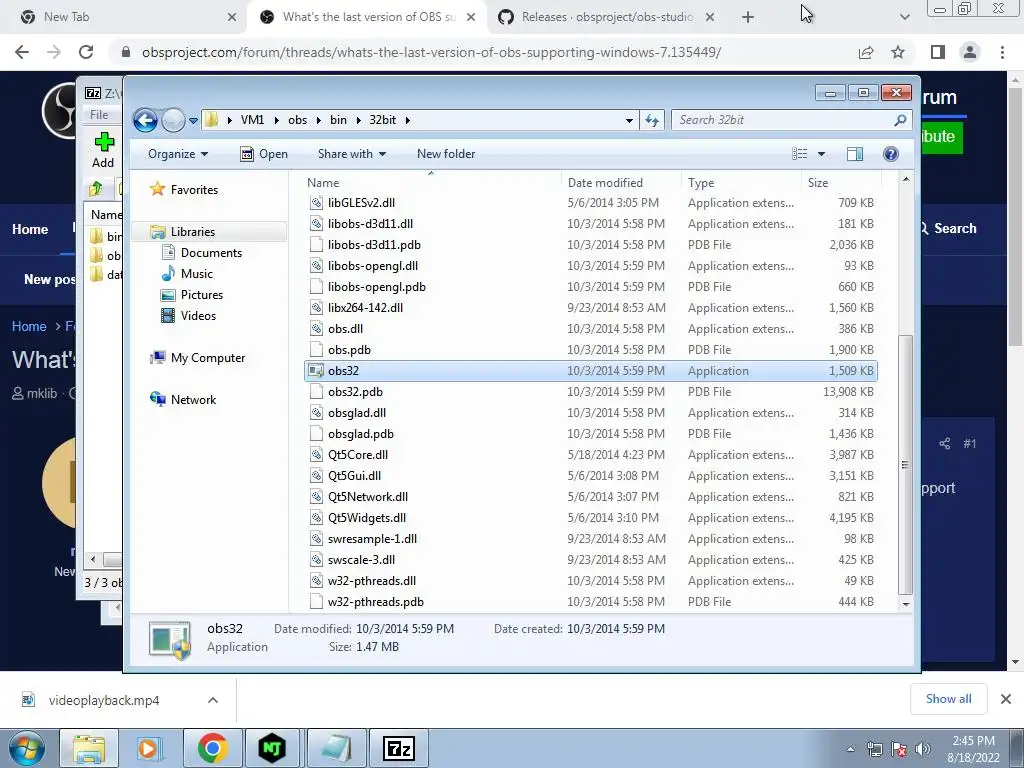
Task: Sort files by Date modified column
Action: pyautogui.click(x=620, y=183)
